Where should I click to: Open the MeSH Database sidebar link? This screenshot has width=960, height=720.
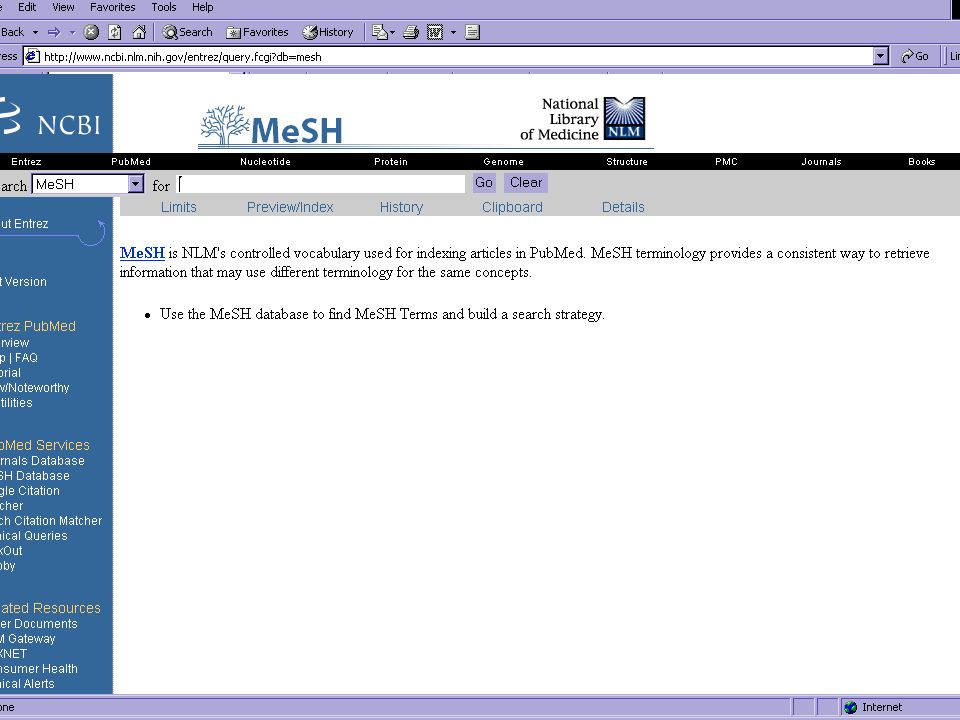click(x=35, y=476)
